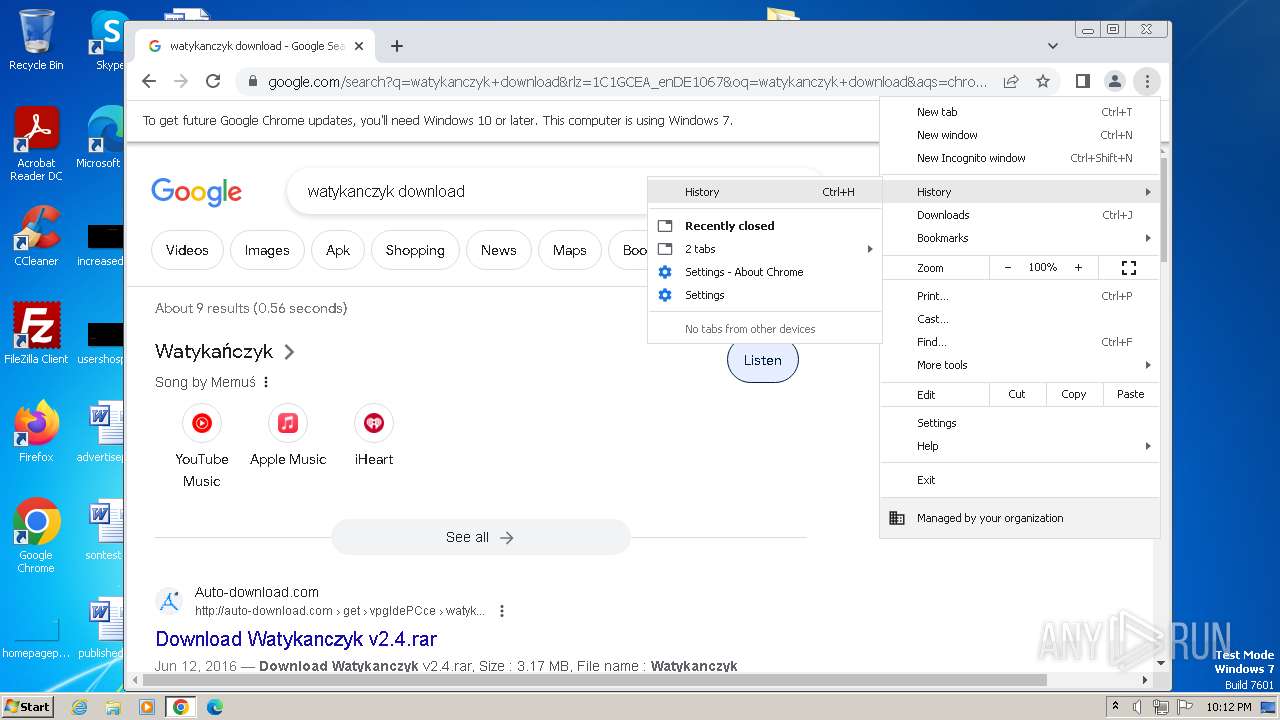This screenshot has width=1280, height=720.
Task: Select the Shopping filter chip
Action: (415, 250)
